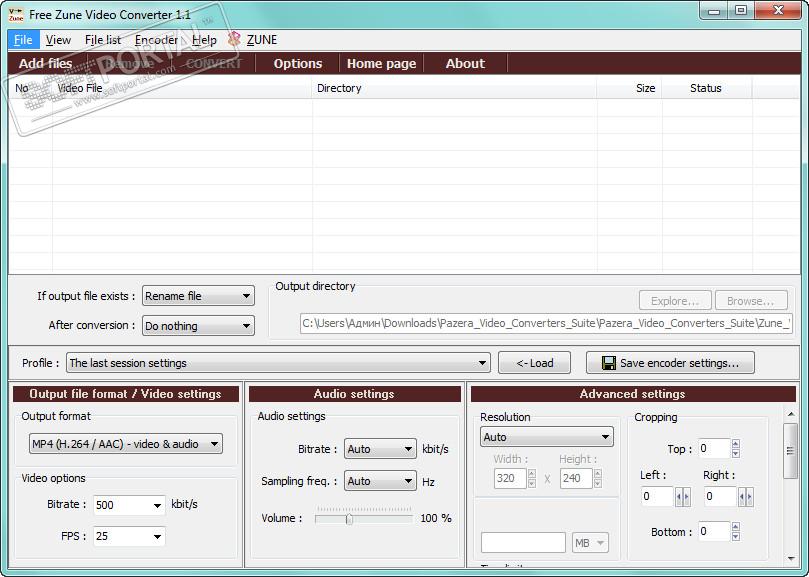Screen dimensions: 809x577
Task: Click 'Size' column header
Action: tap(630, 88)
